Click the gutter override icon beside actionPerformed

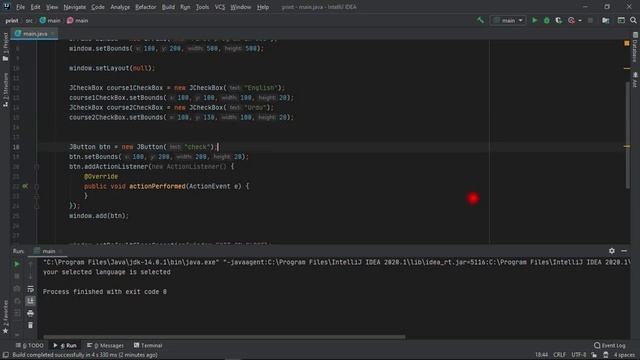point(25,186)
